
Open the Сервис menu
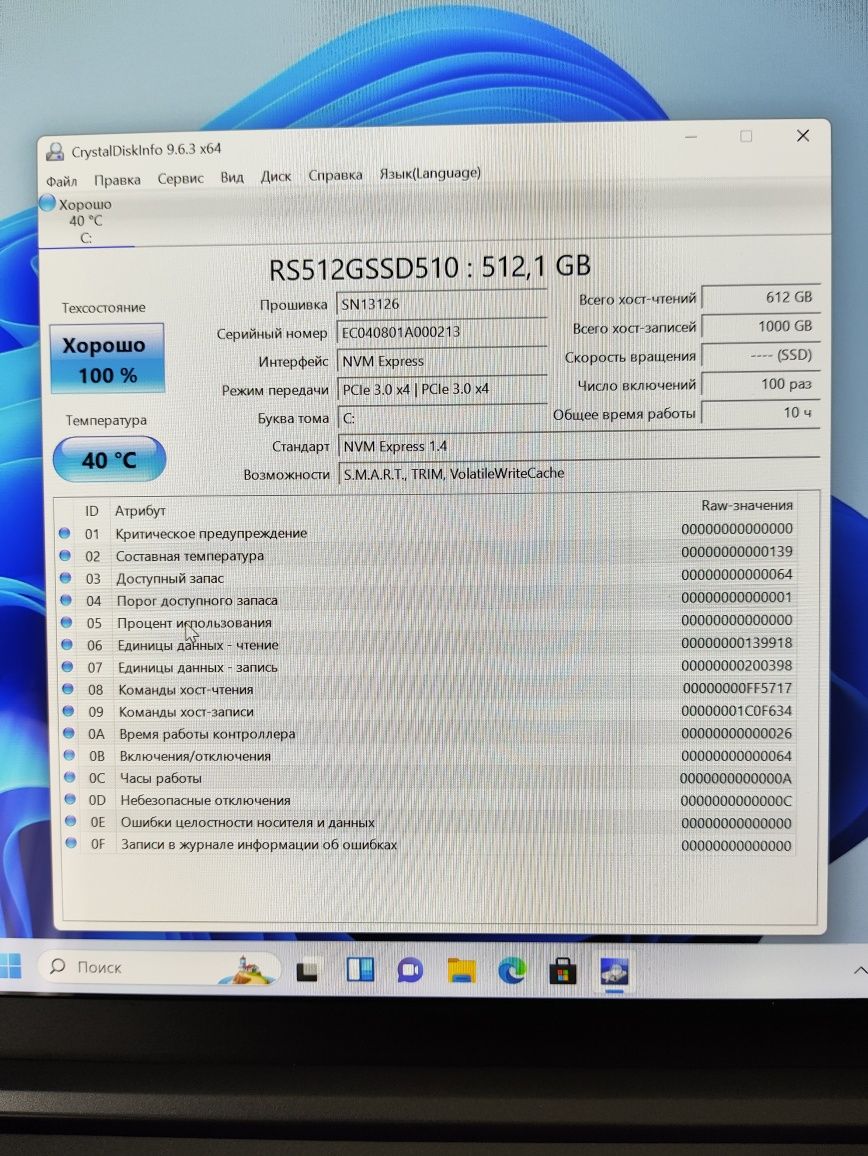181,178
